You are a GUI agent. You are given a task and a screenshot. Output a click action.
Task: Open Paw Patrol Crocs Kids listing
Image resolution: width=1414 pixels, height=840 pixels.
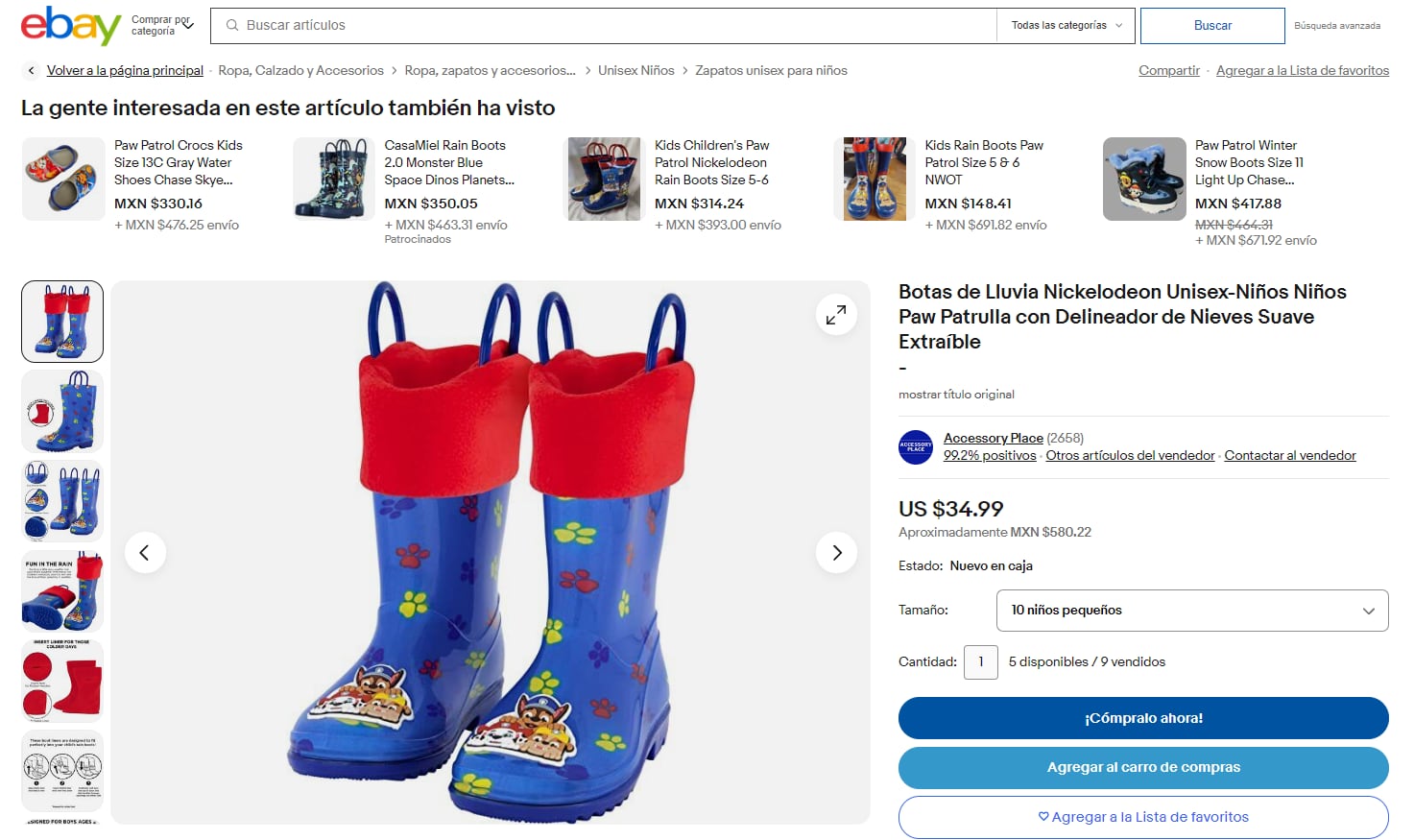coord(178,162)
